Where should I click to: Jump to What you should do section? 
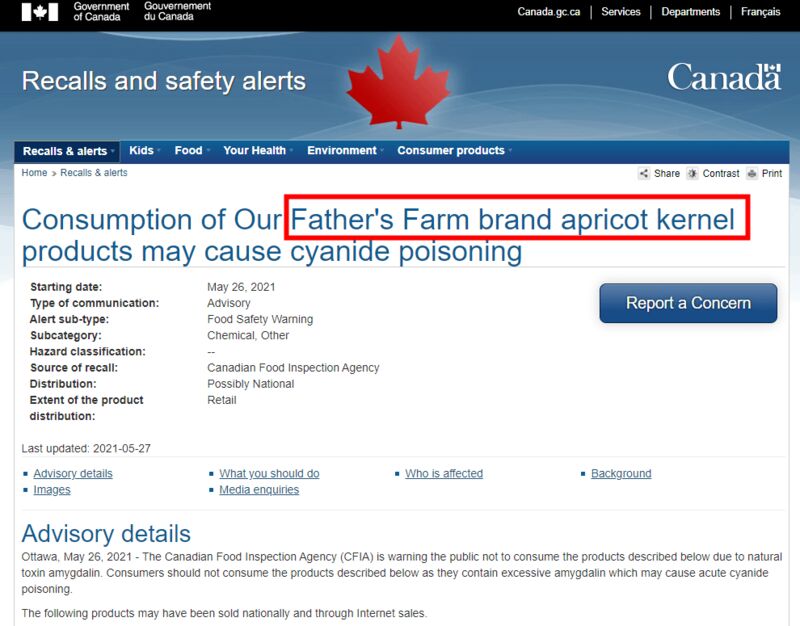tap(269, 473)
